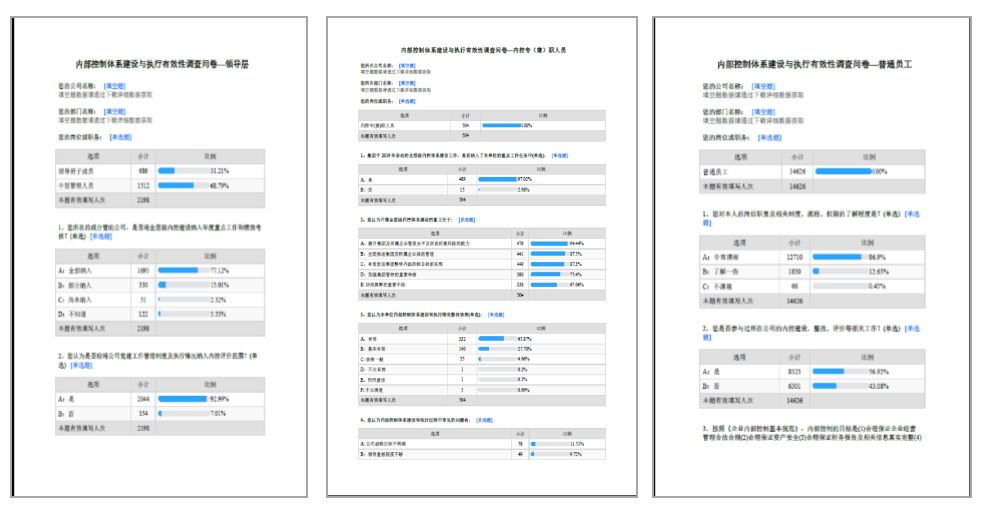Click the 多选题 link on 内控专职人员 question 2
Viewport: 986px width, 512px height.
click(467, 219)
